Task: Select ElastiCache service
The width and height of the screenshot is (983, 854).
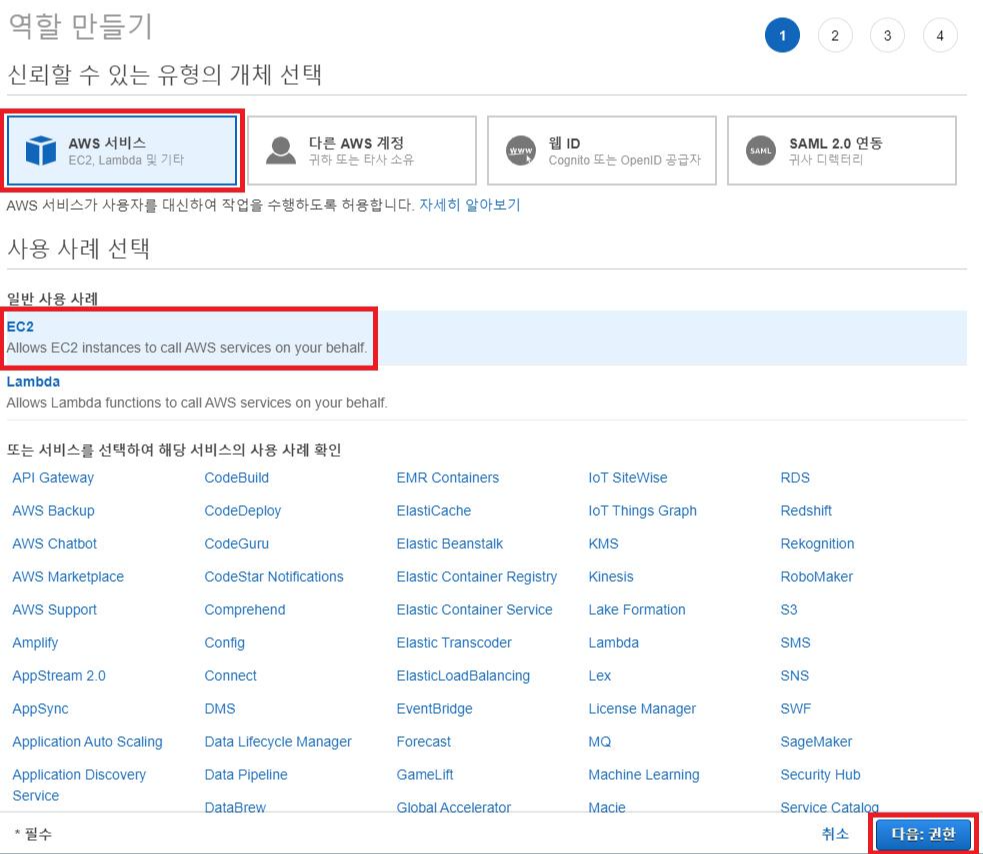Action: [433, 510]
